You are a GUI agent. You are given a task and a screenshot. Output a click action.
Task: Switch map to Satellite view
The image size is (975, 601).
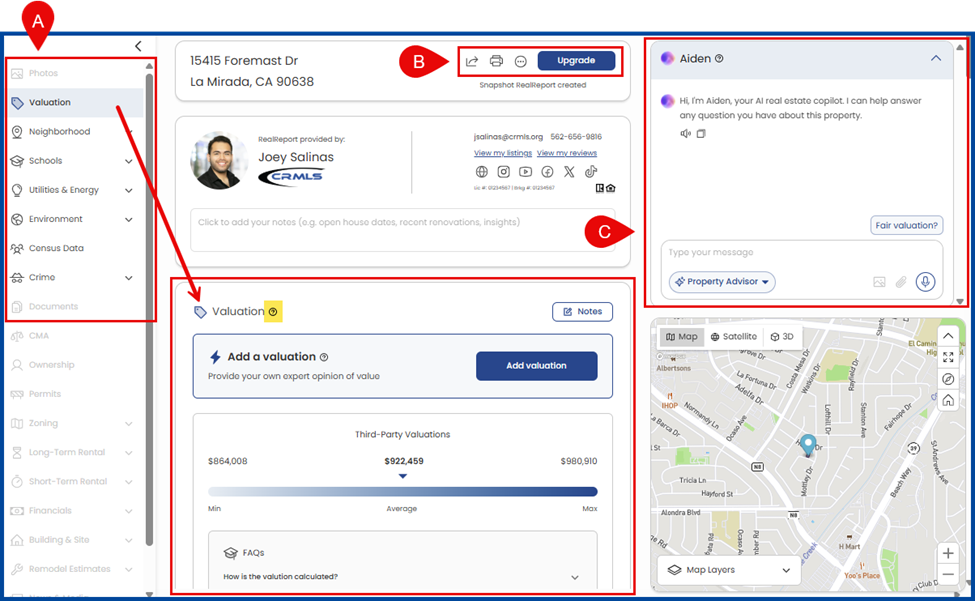[x=734, y=337]
